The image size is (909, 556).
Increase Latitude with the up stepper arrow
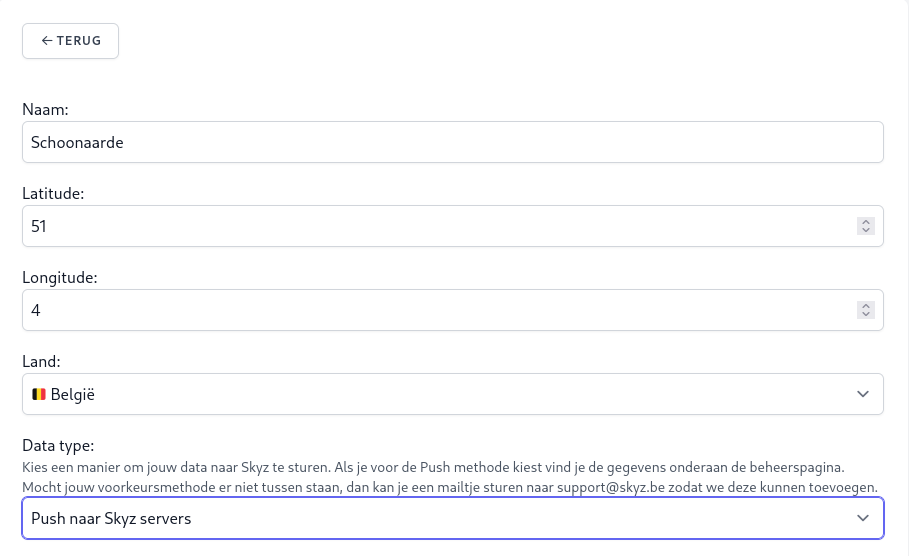click(866, 222)
